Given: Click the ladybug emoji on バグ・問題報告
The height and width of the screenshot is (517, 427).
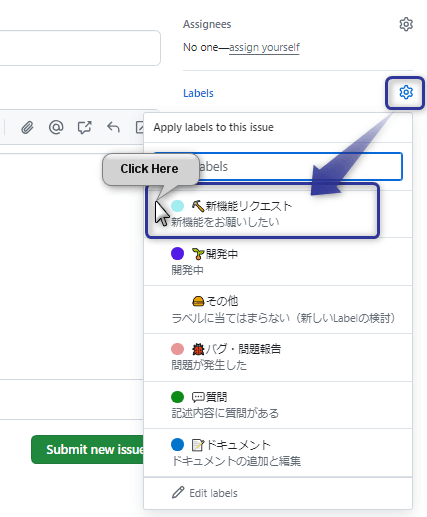Looking at the screenshot, I should coord(198,349).
